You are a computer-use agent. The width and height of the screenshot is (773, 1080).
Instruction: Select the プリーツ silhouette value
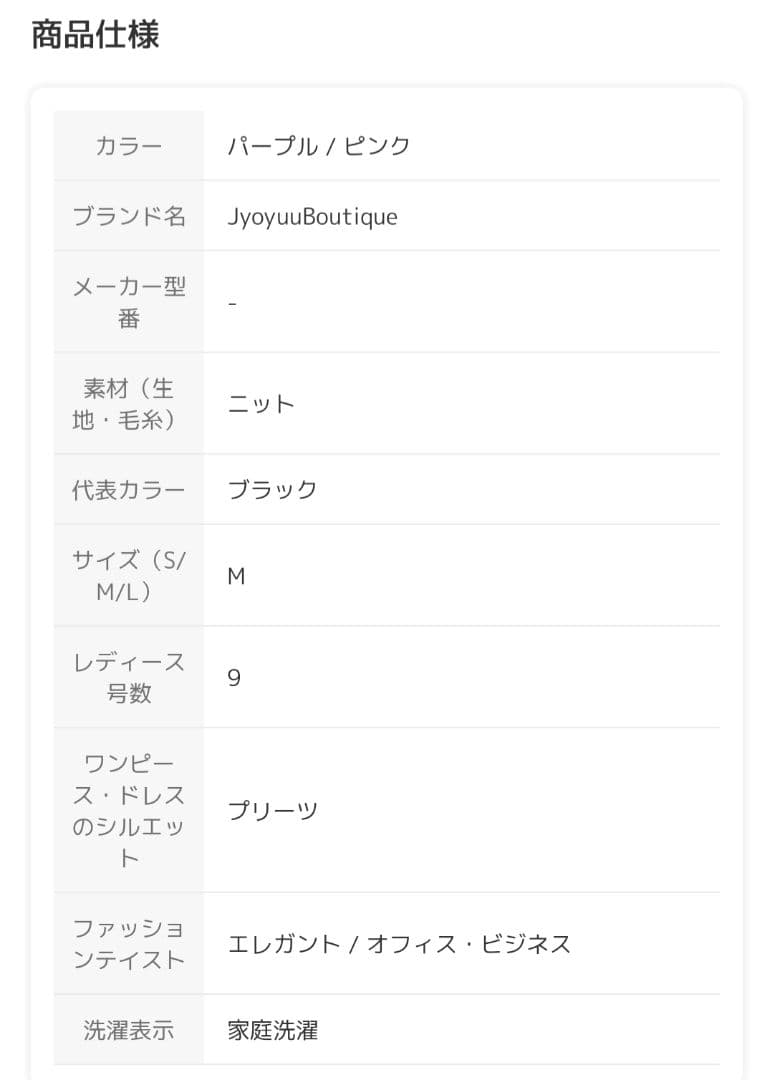coord(272,811)
